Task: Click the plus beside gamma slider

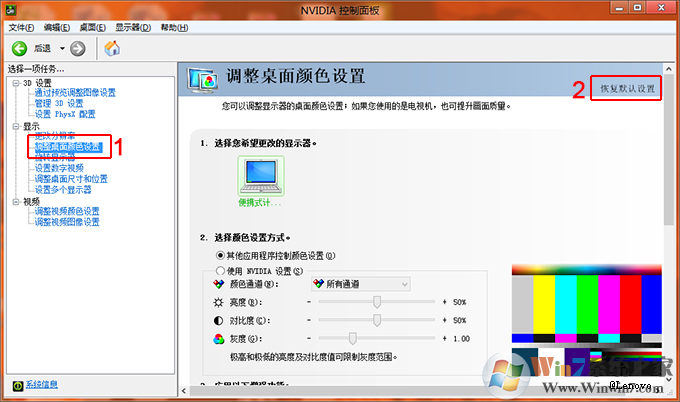Action: [445, 338]
